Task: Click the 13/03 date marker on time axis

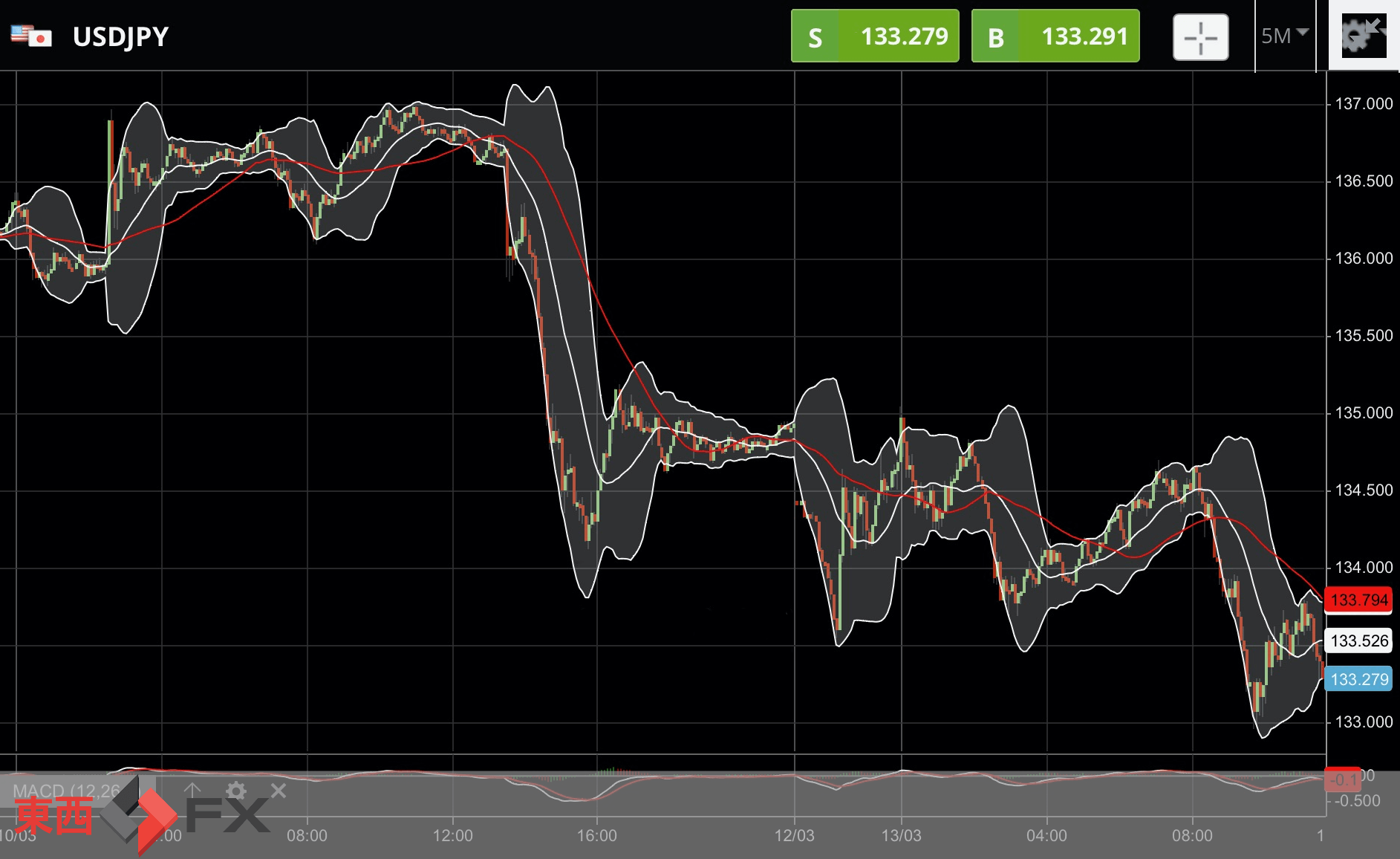Action: 901,836
